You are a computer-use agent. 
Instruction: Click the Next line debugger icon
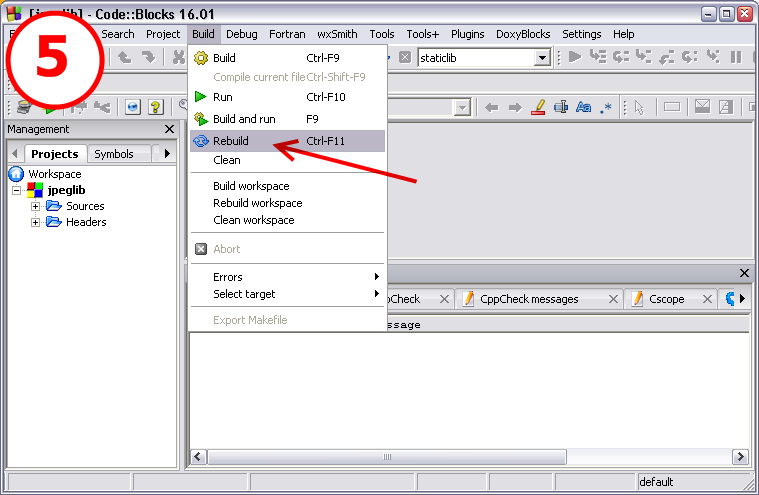622,57
